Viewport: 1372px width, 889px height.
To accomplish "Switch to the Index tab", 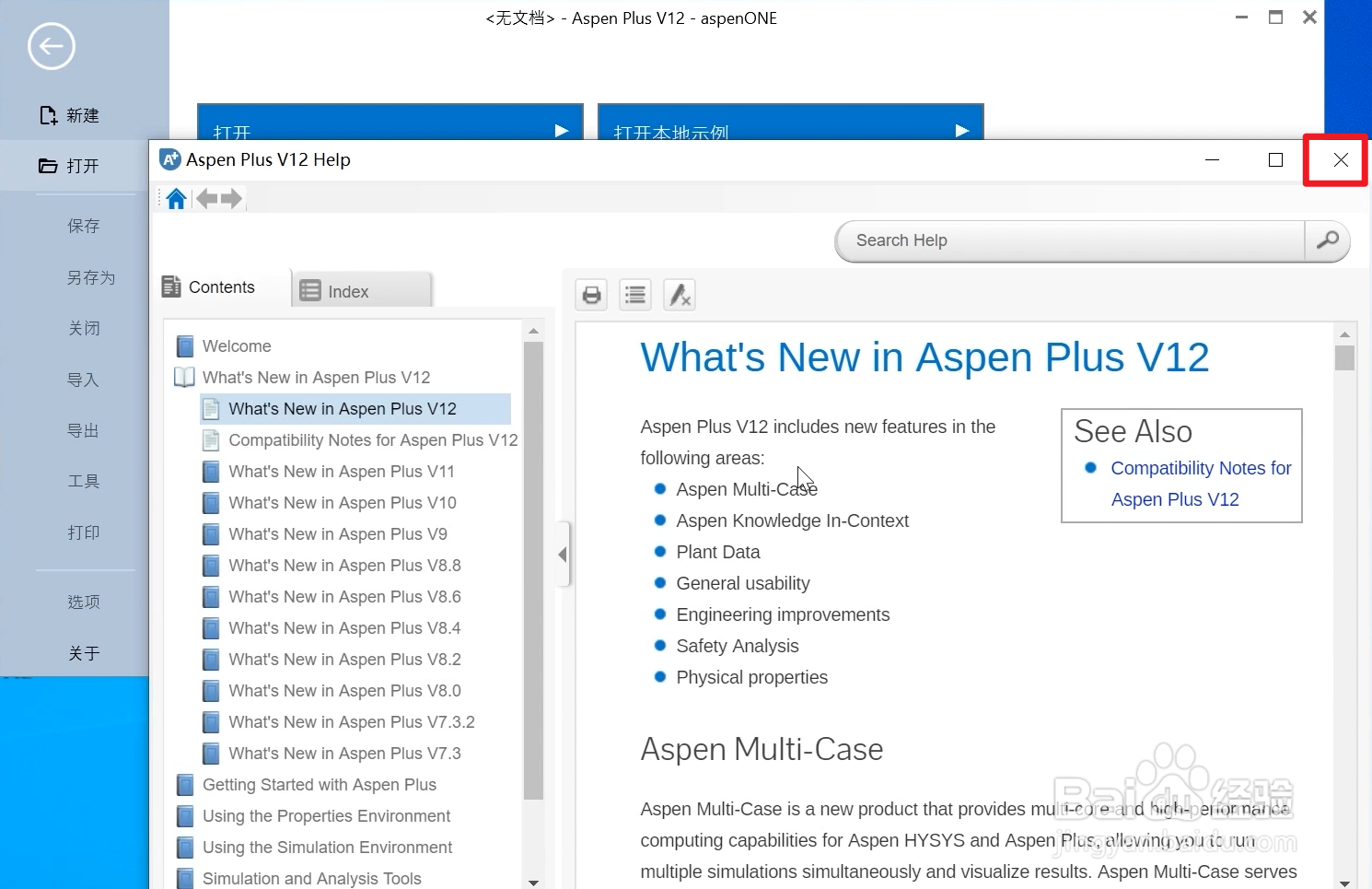I will [348, 290].
